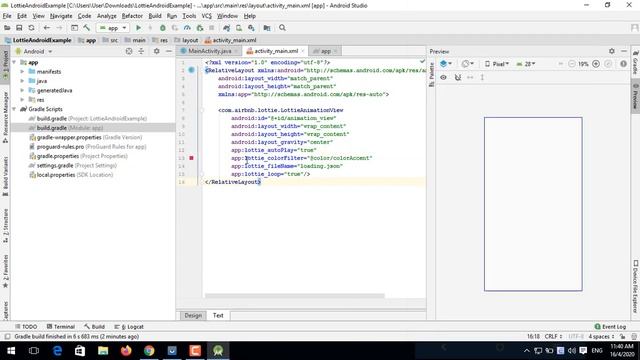Expand the res folder

coord(22,100)
